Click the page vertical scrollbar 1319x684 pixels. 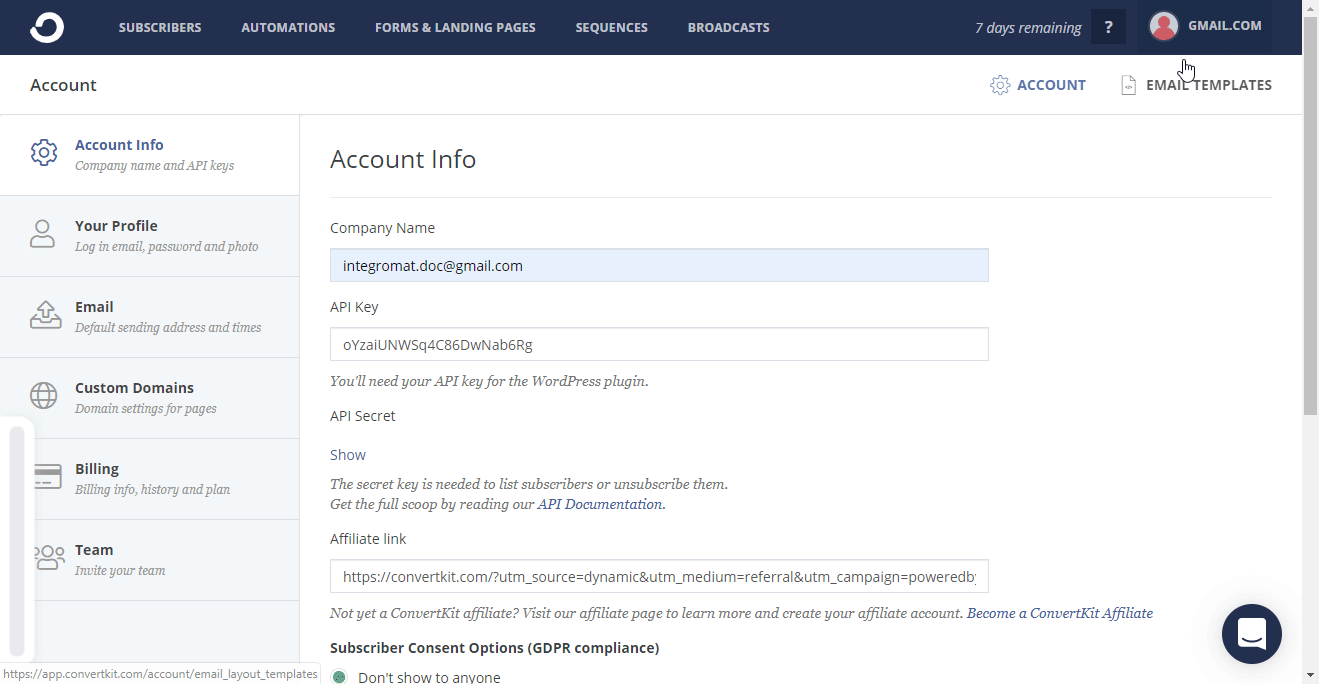(x=1310, y=215)
